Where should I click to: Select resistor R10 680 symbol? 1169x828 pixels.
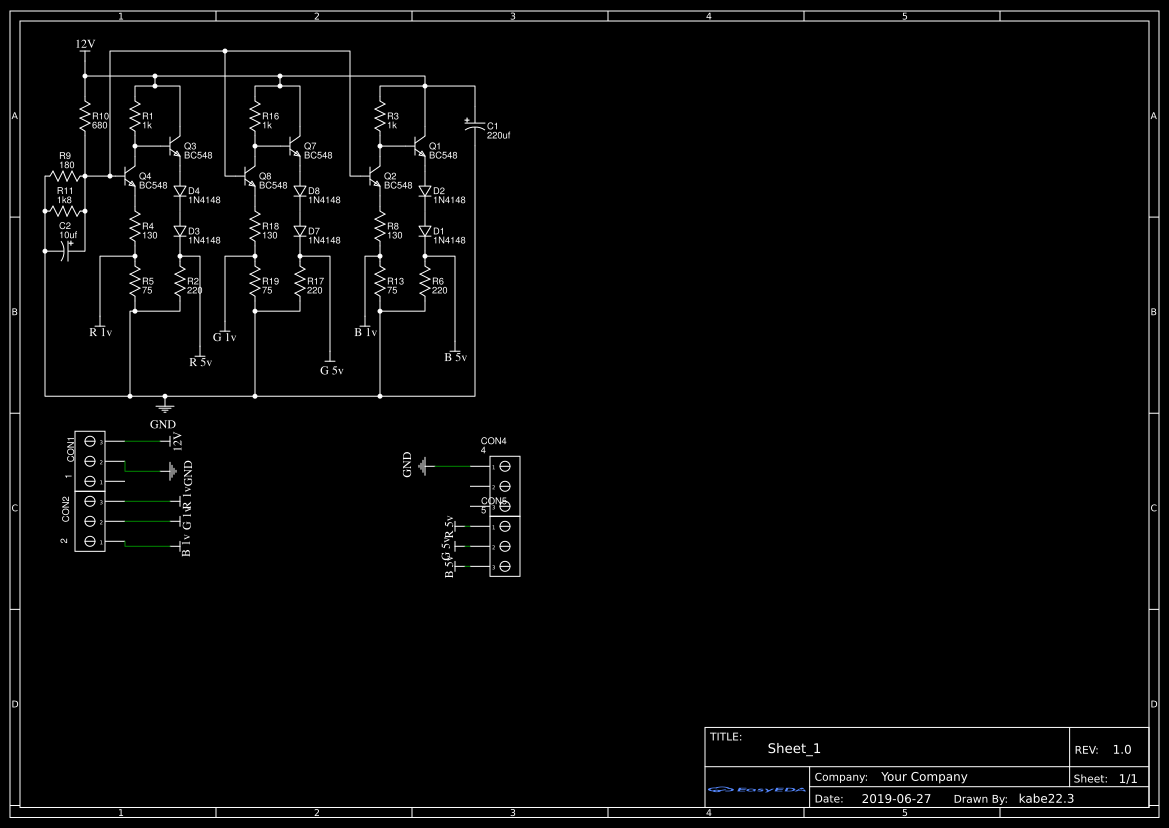pyautogui.click(x=84, y=118)
